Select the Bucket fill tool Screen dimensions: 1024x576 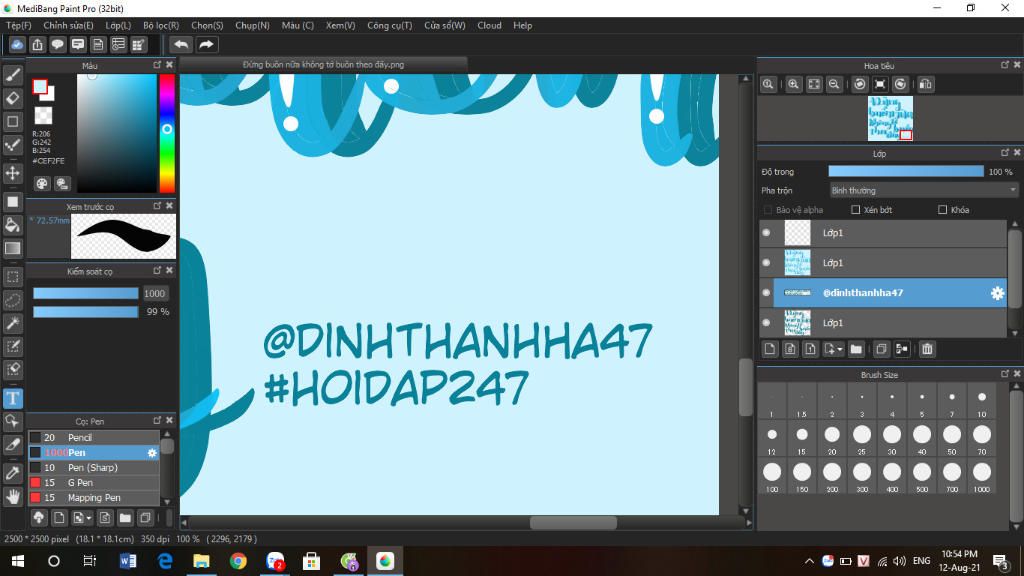[12, 225]
